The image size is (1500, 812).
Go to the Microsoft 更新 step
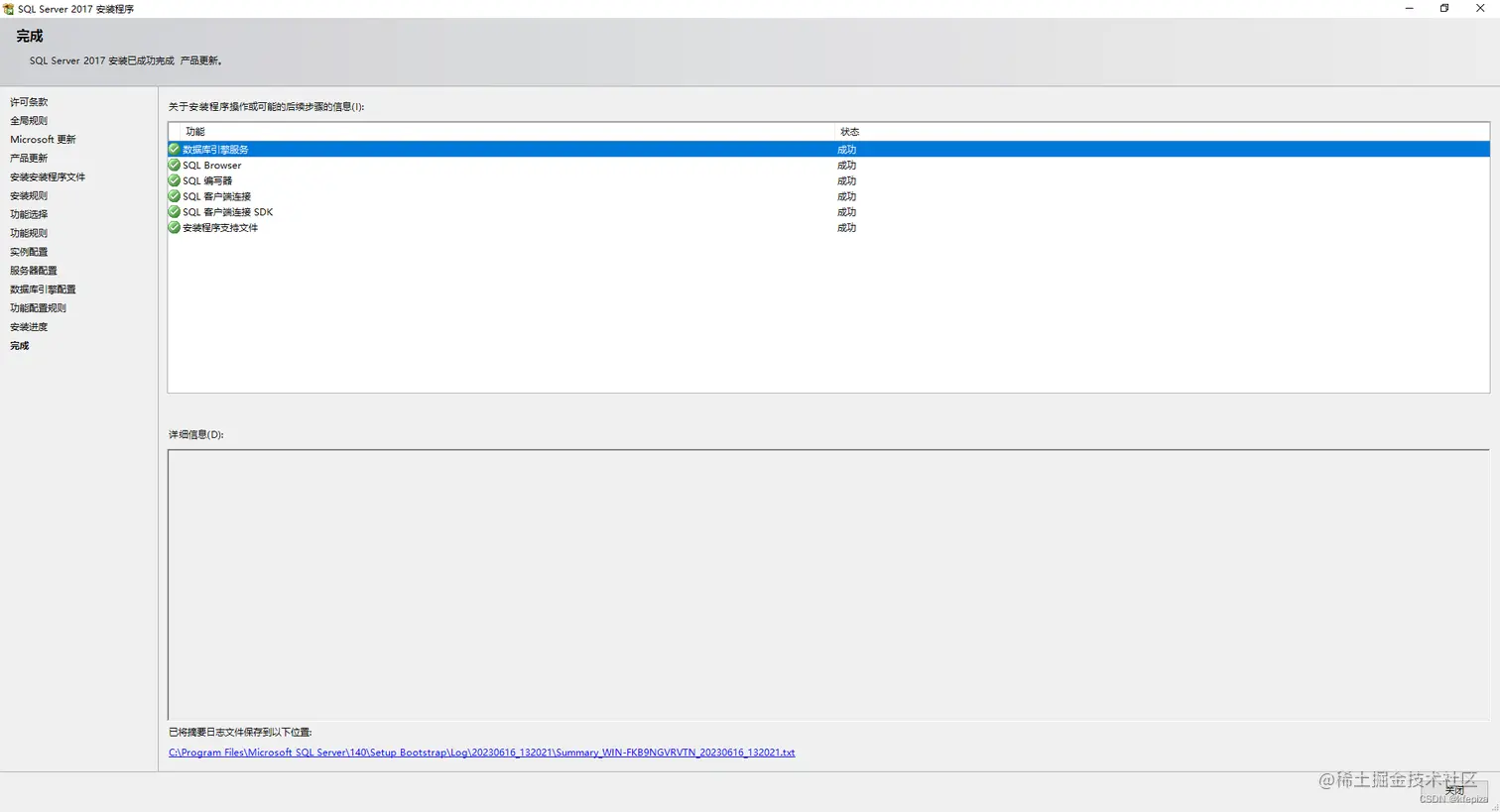[x=43, y=140]
